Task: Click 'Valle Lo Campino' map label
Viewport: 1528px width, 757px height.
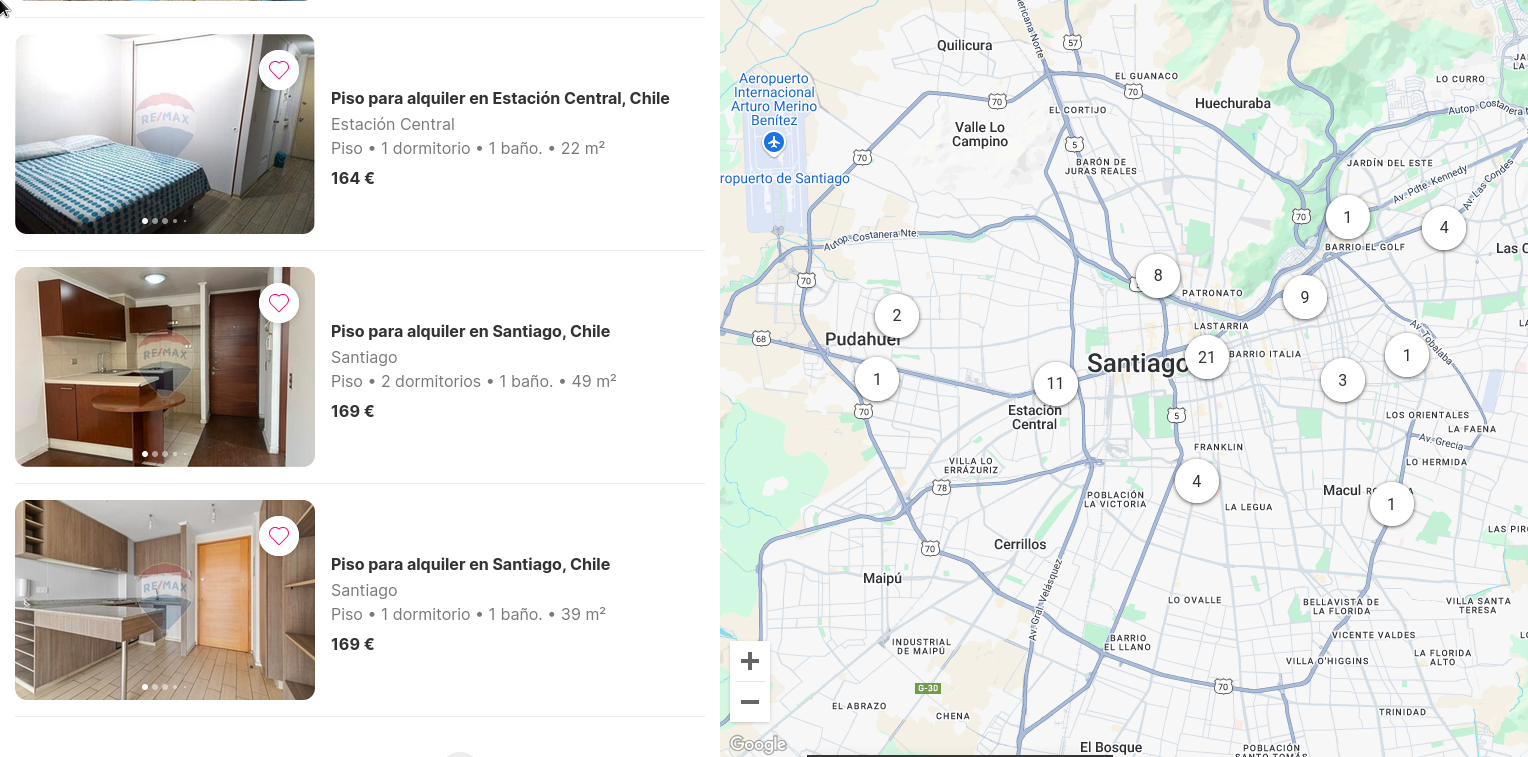Action: point(980,134)
